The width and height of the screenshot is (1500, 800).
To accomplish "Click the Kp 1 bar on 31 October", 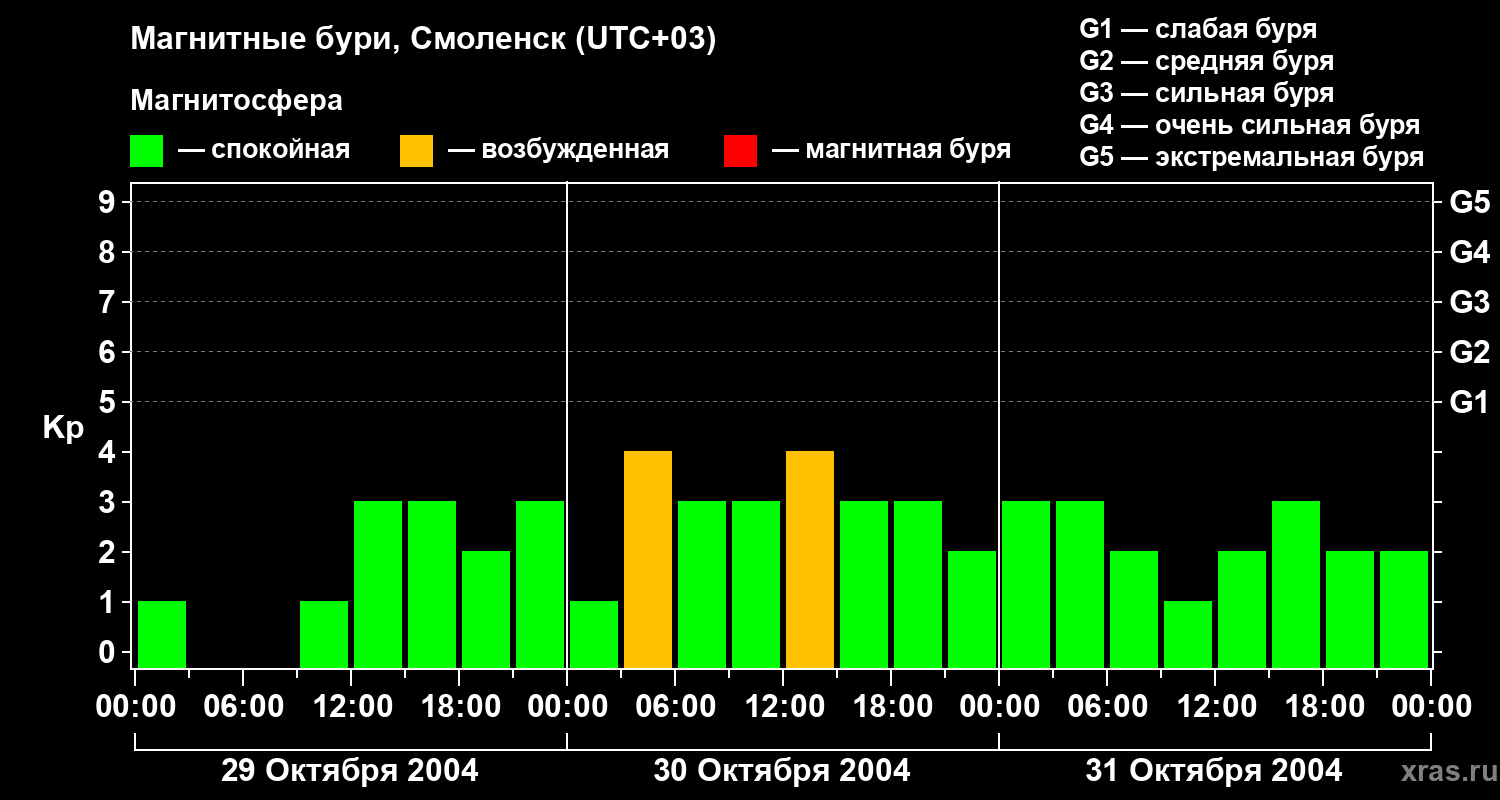I will [x=1188, y=635].
